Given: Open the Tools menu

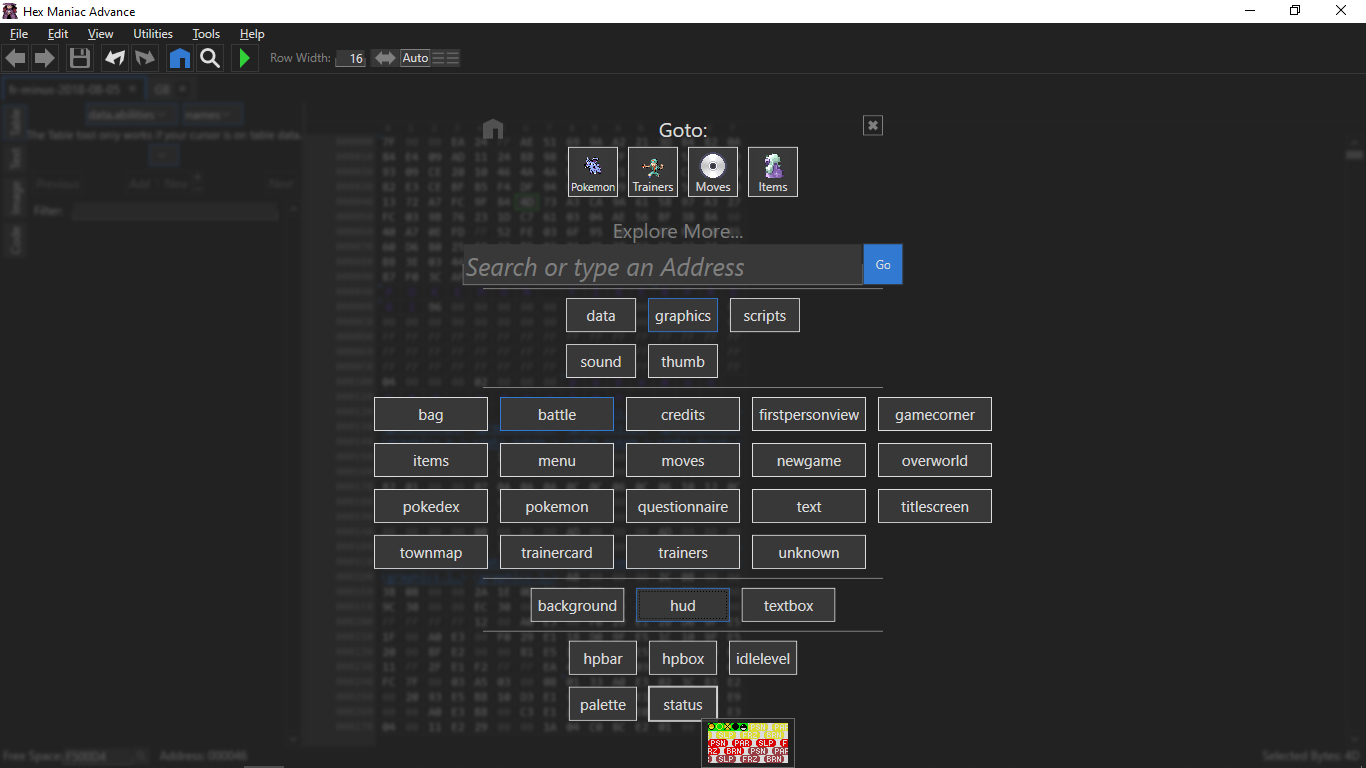Looking at the screenshot, I should (206, 34).
